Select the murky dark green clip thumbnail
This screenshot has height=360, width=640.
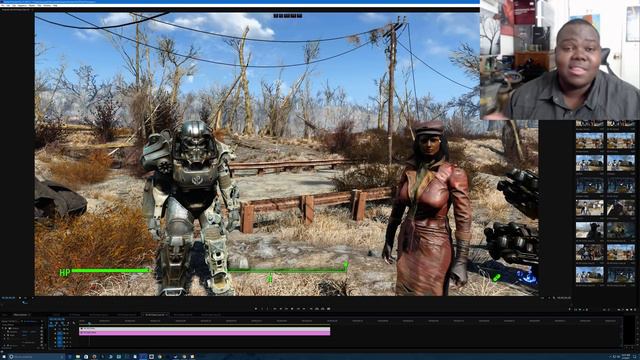[620, 230]
